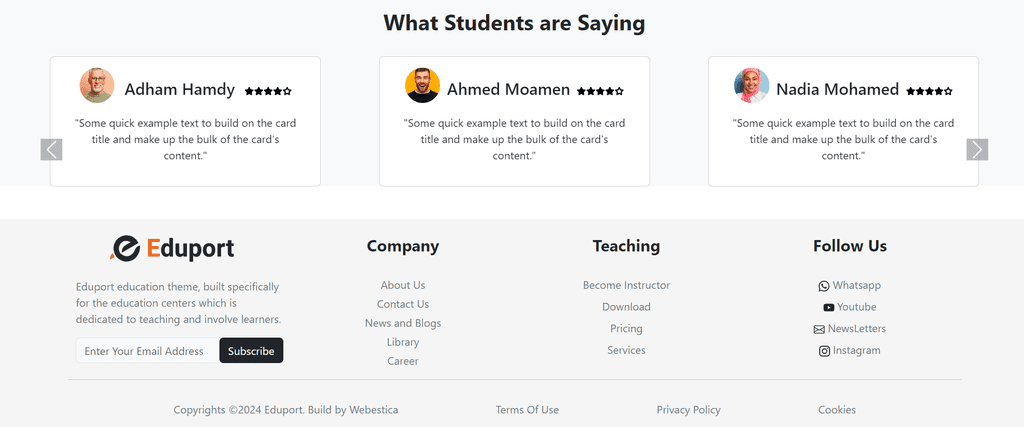Click the Instagram icon in footer
Screen dimensions: 1024x427
824,351
